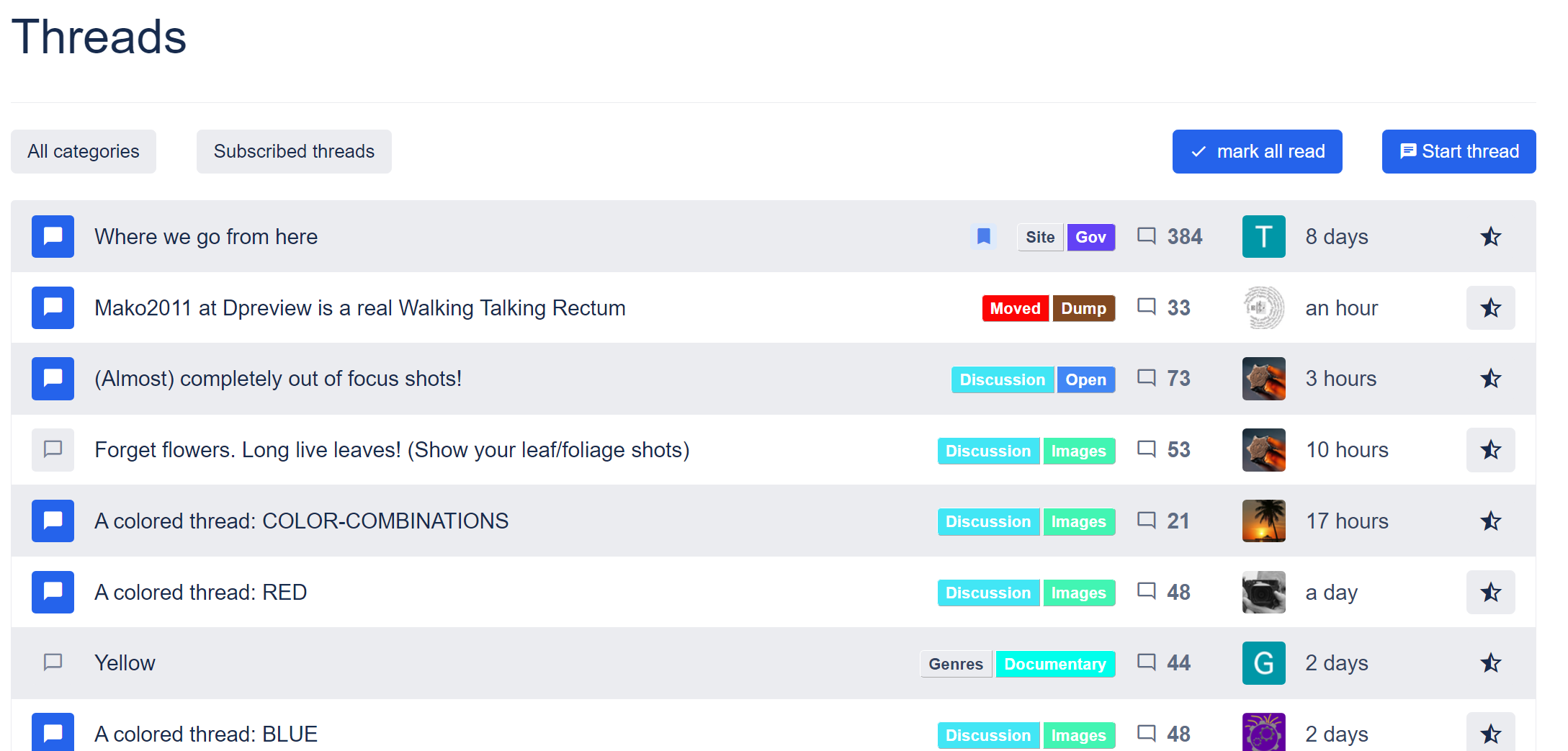The height and width of the screenshot is (751, 1568).
Task: Select the Gov tag on the first thread
Action: (x=1090, y=237)
